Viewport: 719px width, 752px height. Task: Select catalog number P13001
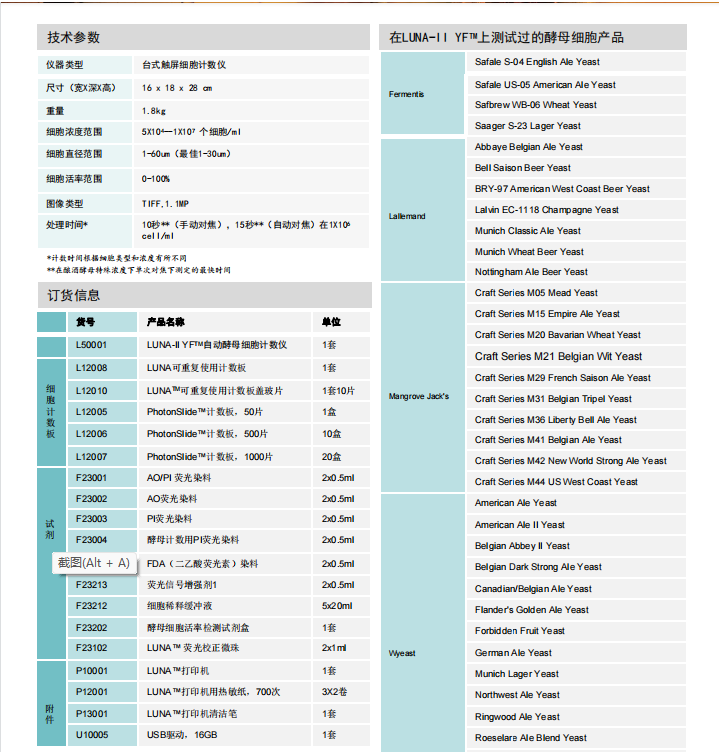tap(91, 714)
